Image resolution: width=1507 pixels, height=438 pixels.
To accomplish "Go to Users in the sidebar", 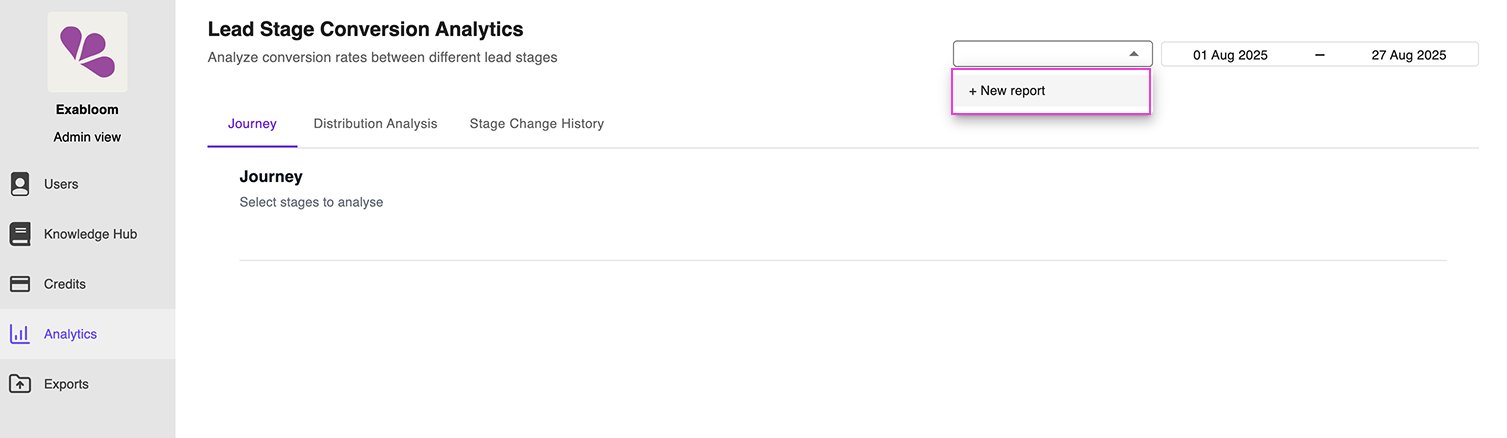I will tap(61, 184).
